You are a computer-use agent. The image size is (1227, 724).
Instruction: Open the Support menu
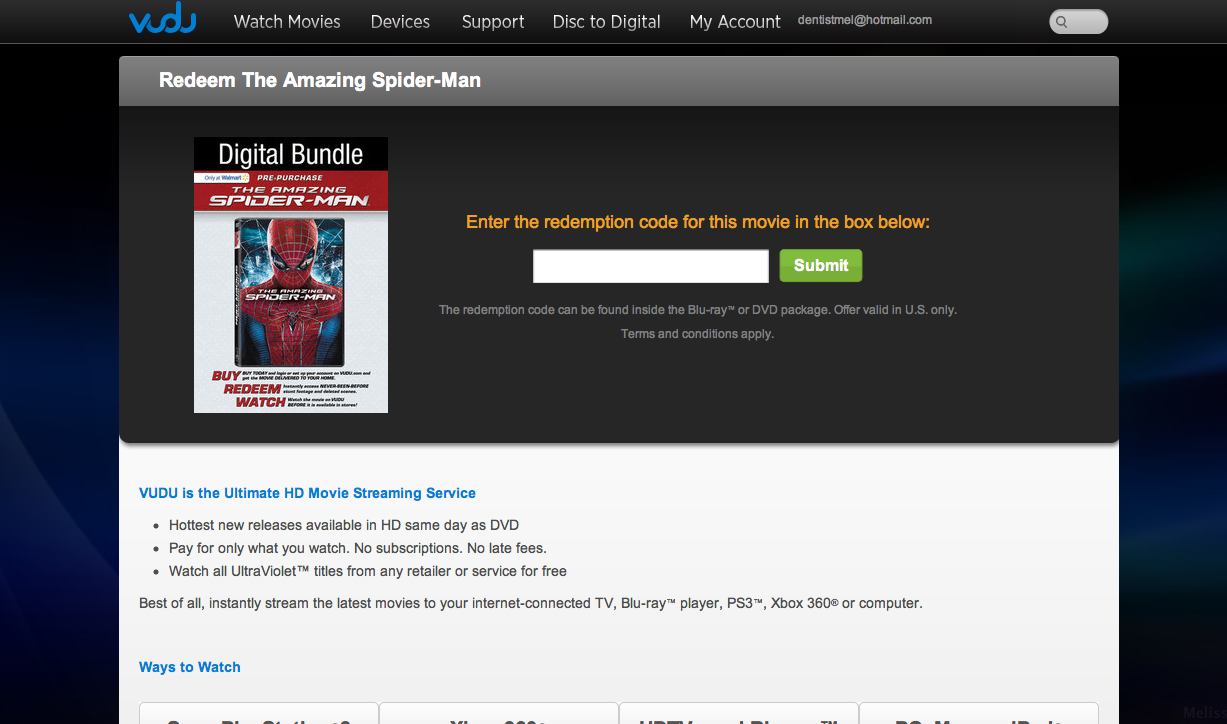point(493,21)
